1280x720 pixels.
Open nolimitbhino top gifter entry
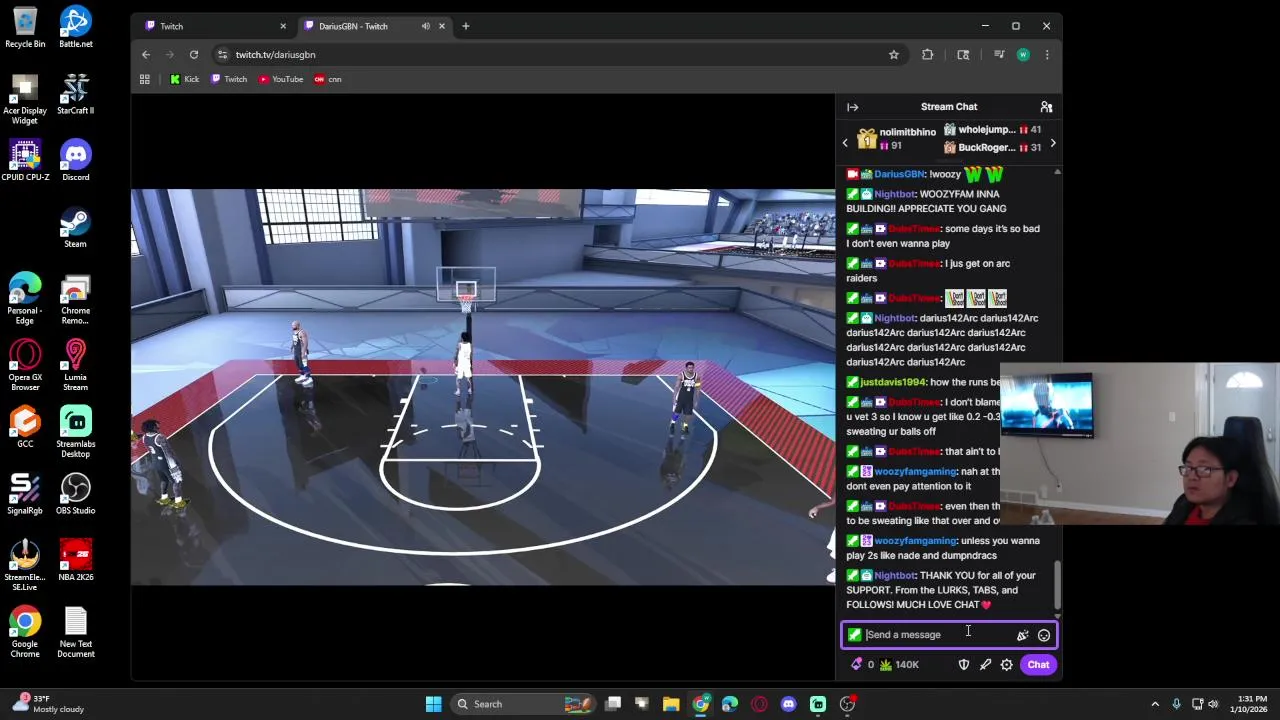click(897, 138)
